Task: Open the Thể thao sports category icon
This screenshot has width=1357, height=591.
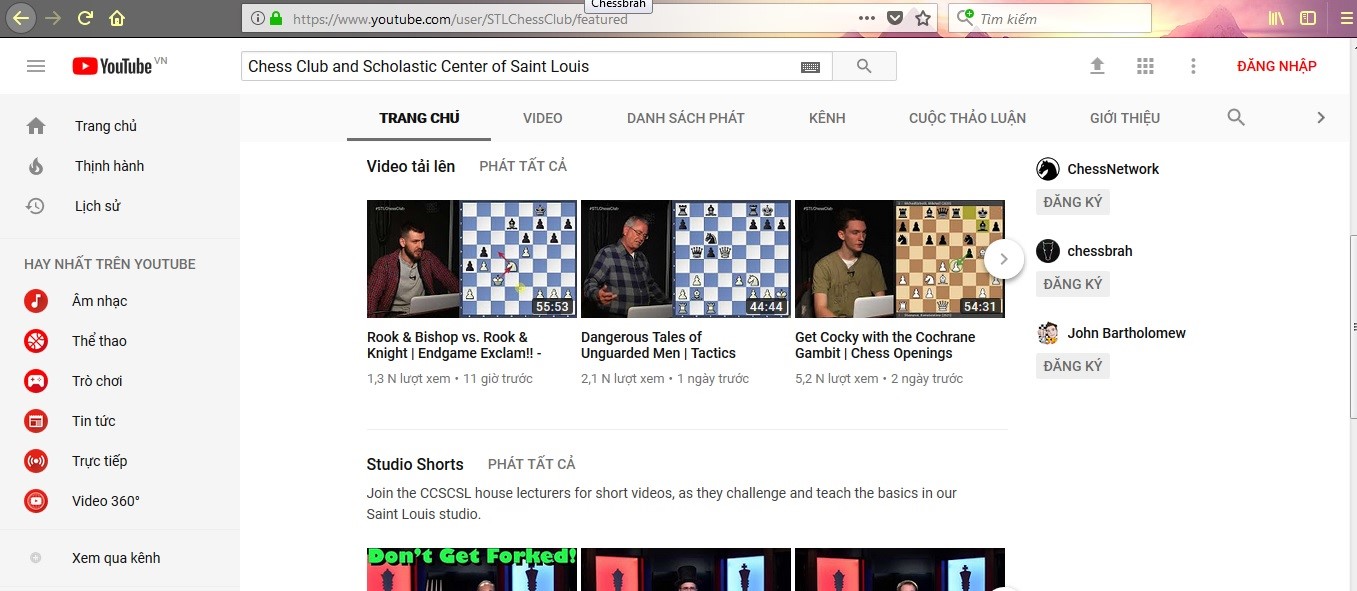Action: (x=36, y=341)
